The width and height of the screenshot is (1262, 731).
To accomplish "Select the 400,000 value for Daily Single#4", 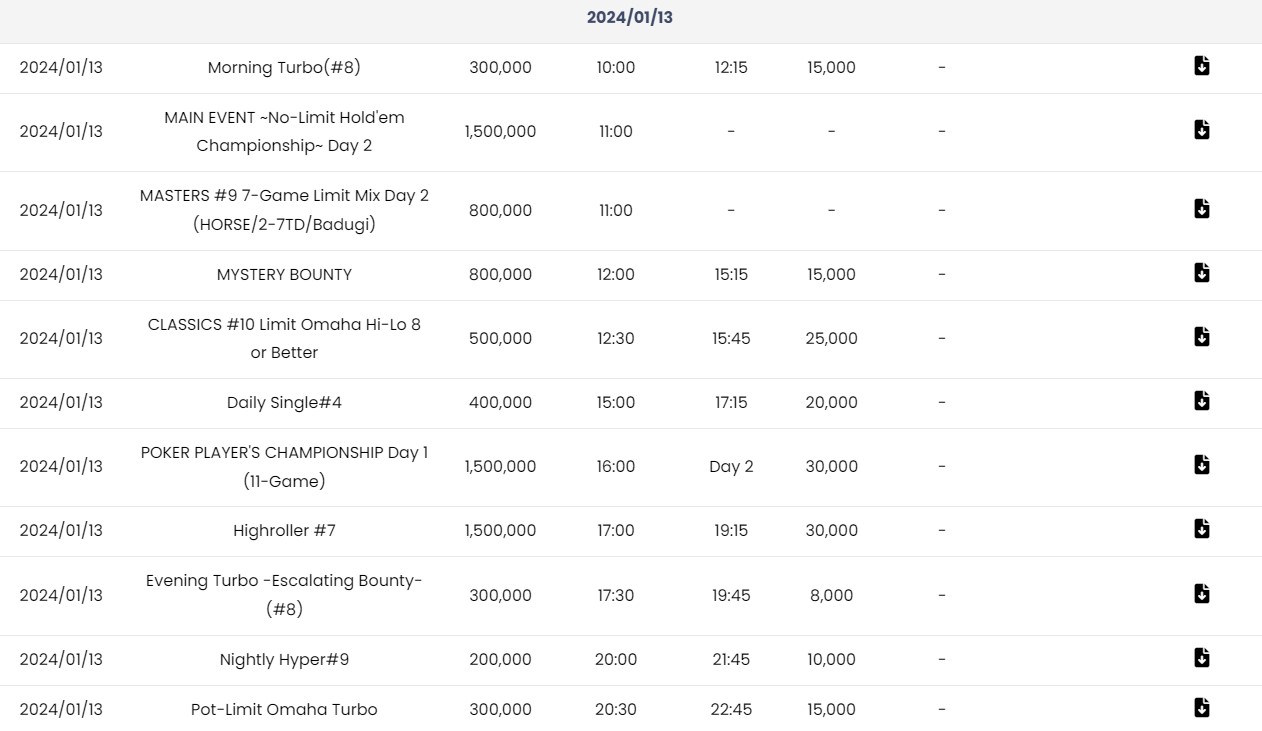I will pos(500,402).
